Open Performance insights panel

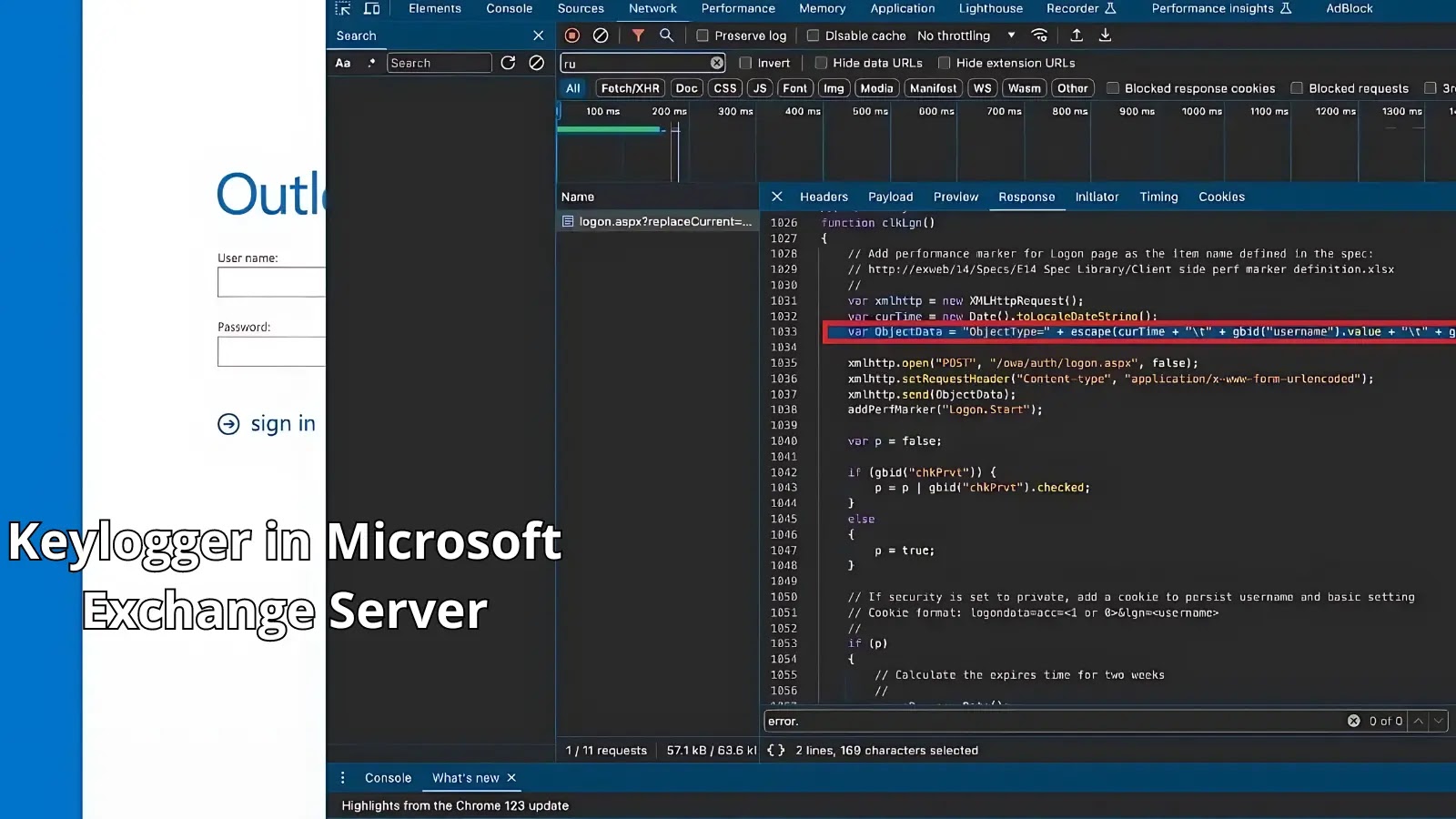tap(1222, 8)
